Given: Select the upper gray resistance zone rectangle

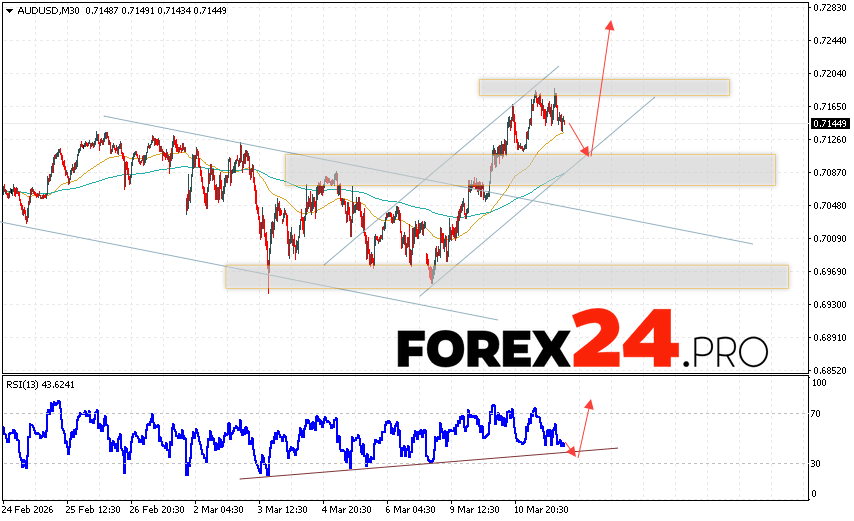Looking at the screenshot, I should (x=603, y=87).
